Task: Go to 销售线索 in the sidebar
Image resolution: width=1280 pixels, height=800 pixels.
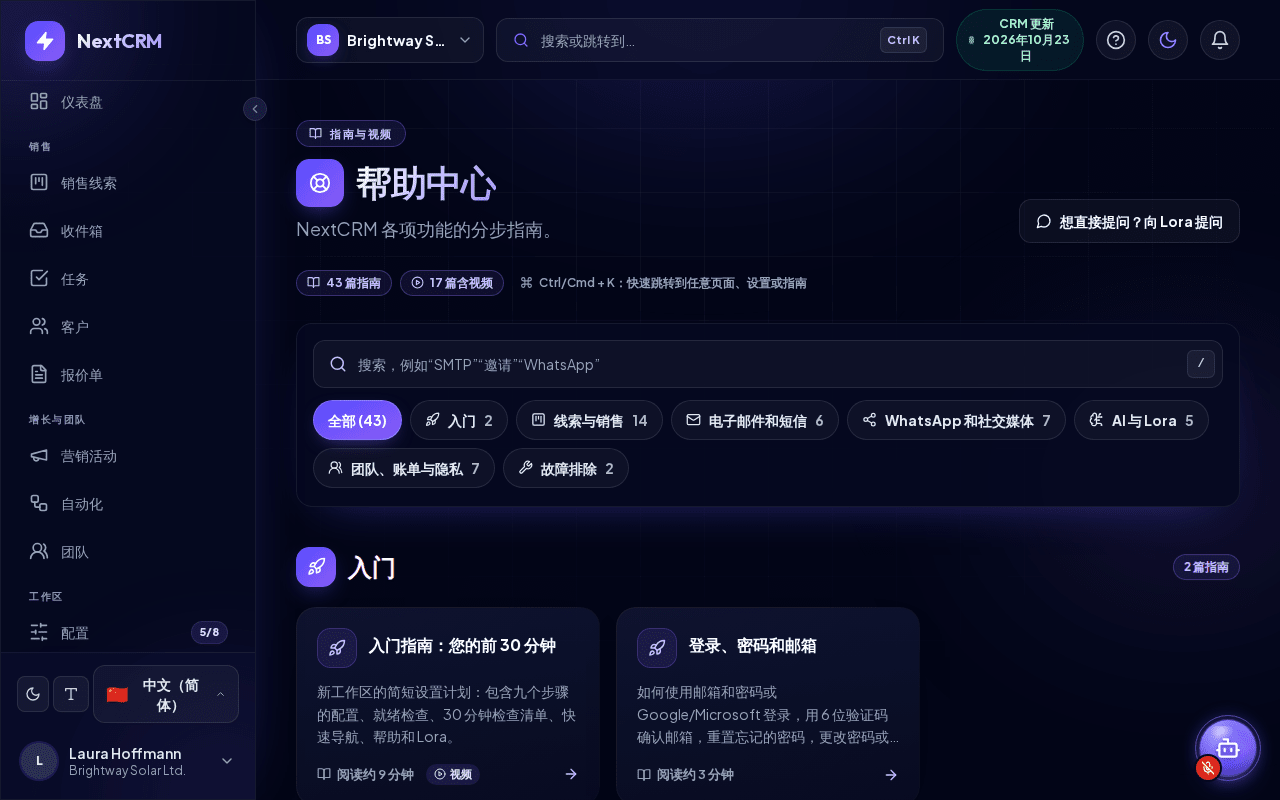Action: 128,183
